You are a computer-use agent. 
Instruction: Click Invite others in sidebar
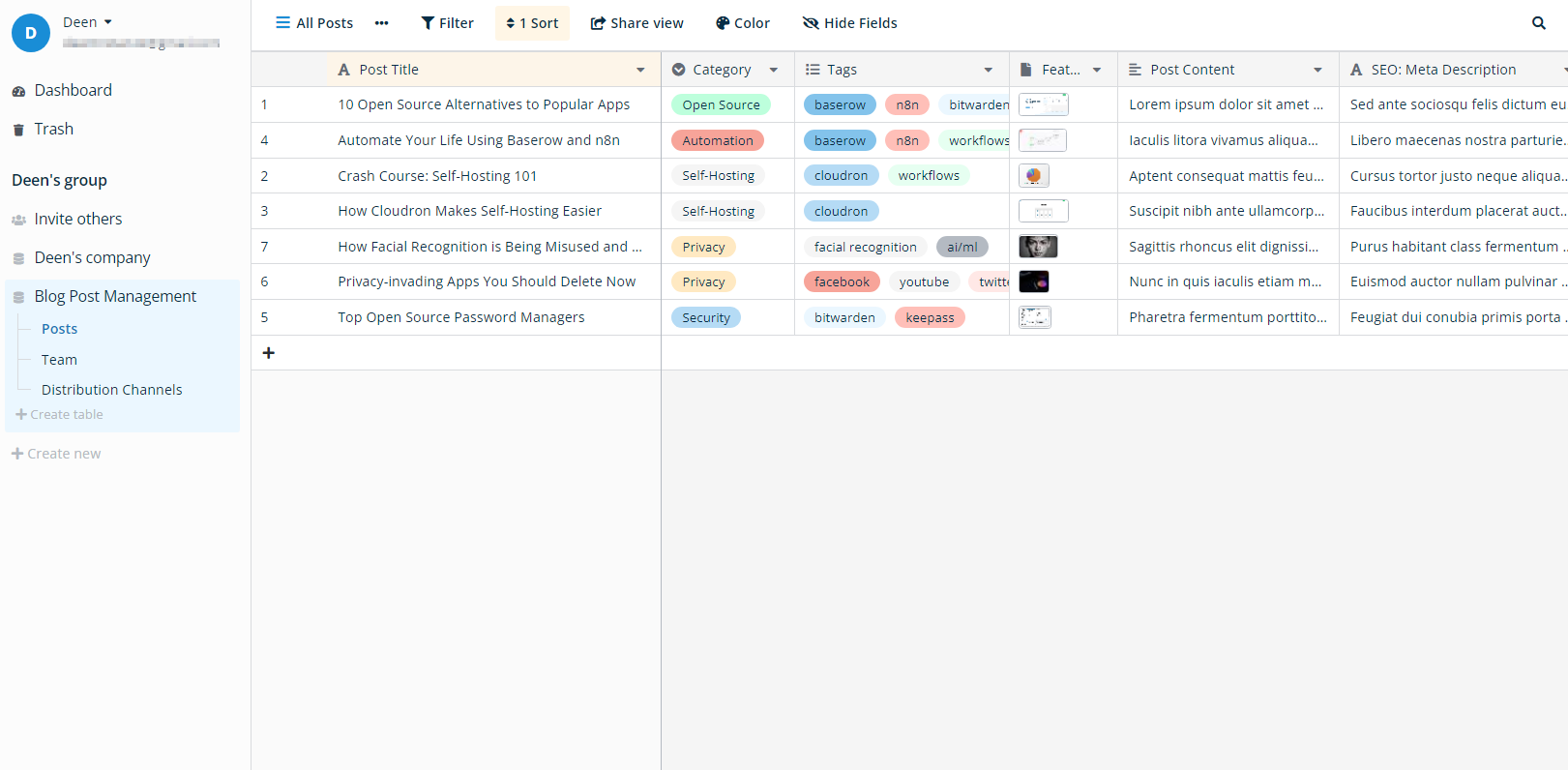(77, 219)
